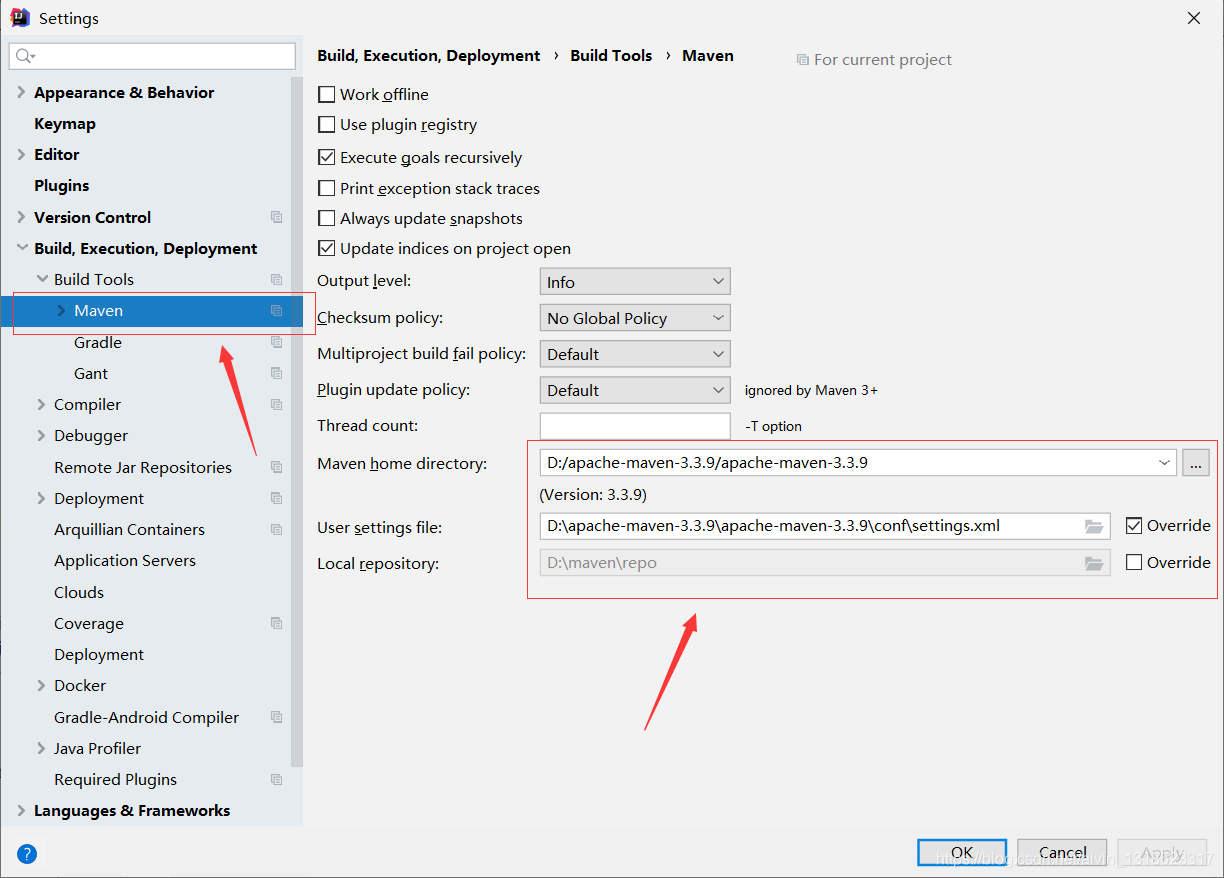Click the IntelliJ IDEA icon in title bar
The height and width of the screenshot is (878, 1224).
(x=19, y=17)
